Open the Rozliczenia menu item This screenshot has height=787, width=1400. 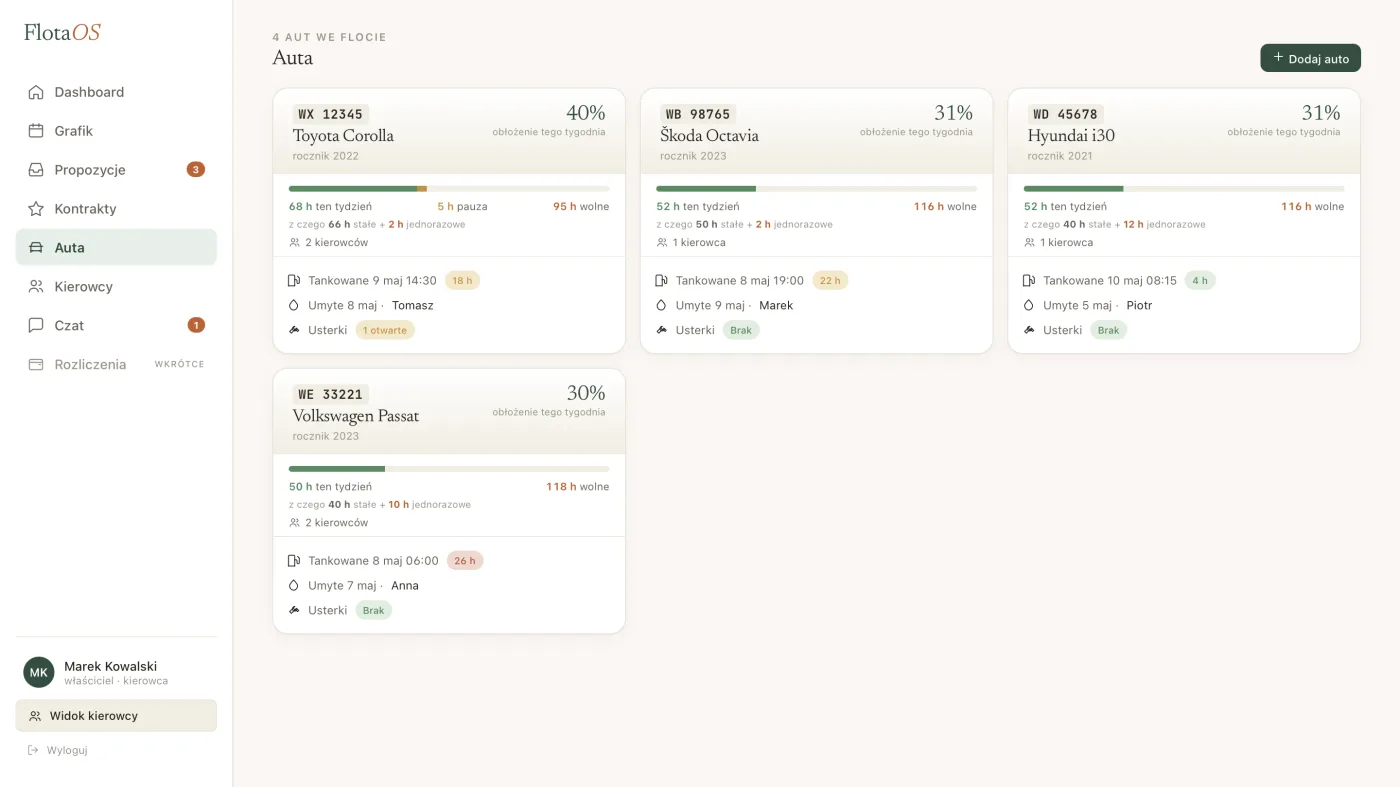[116, 364]
